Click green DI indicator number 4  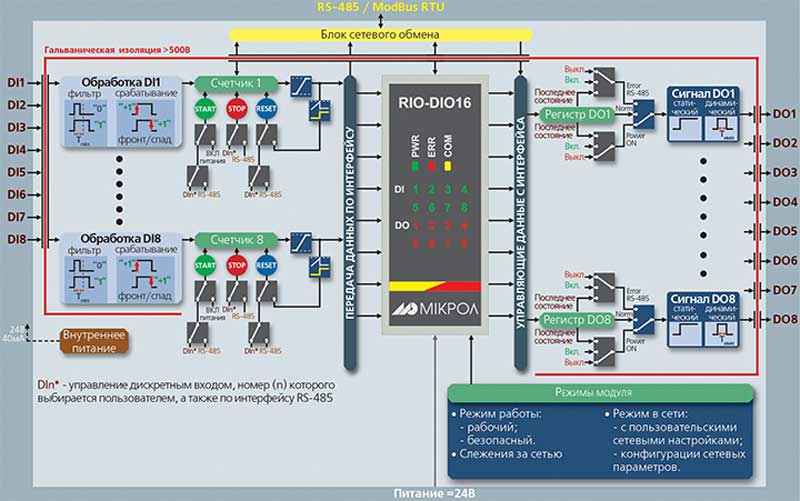464,190
